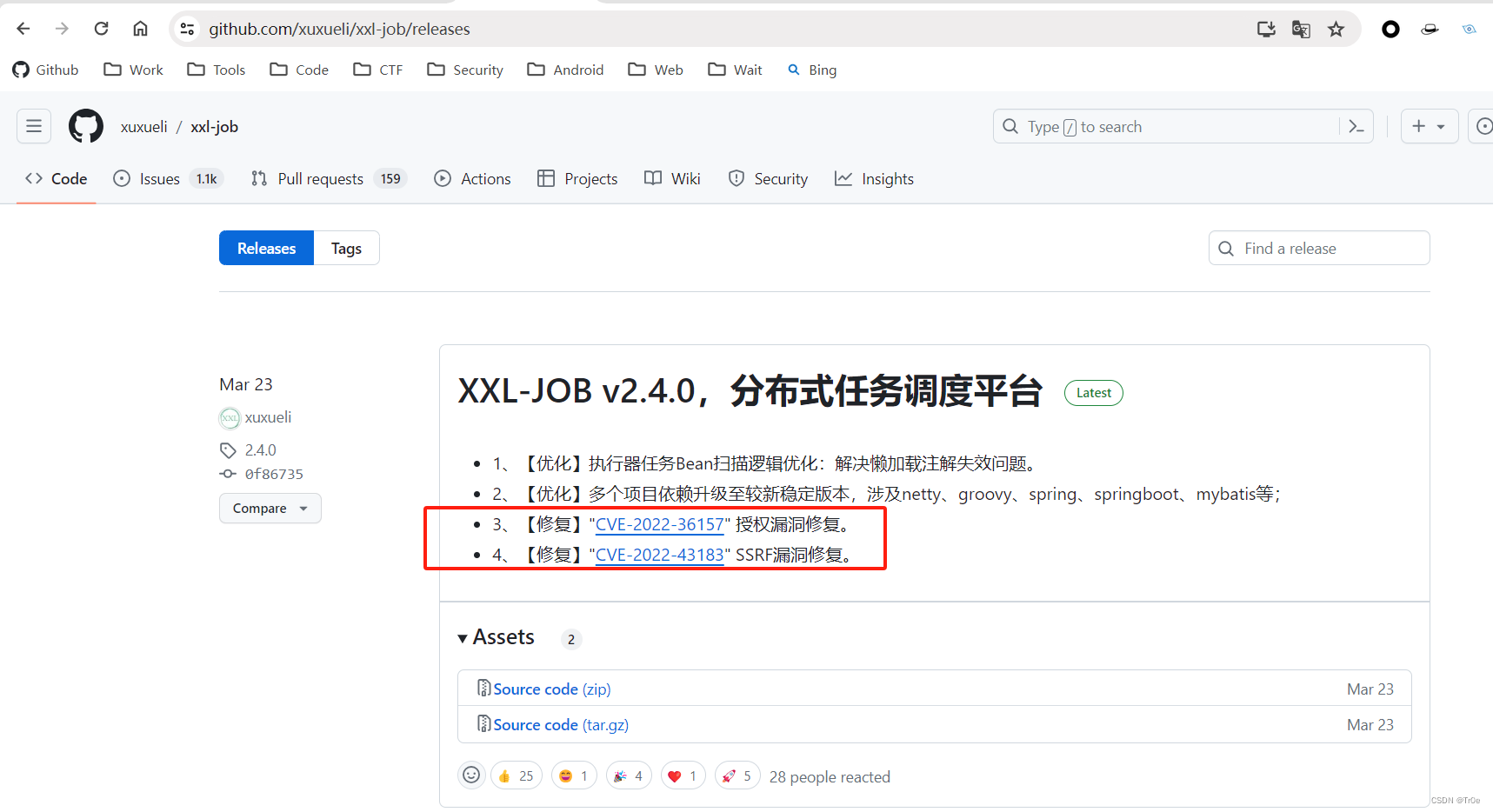Open CVE-2022-36157 link
1493x812 pixels.
click(660, 524)
